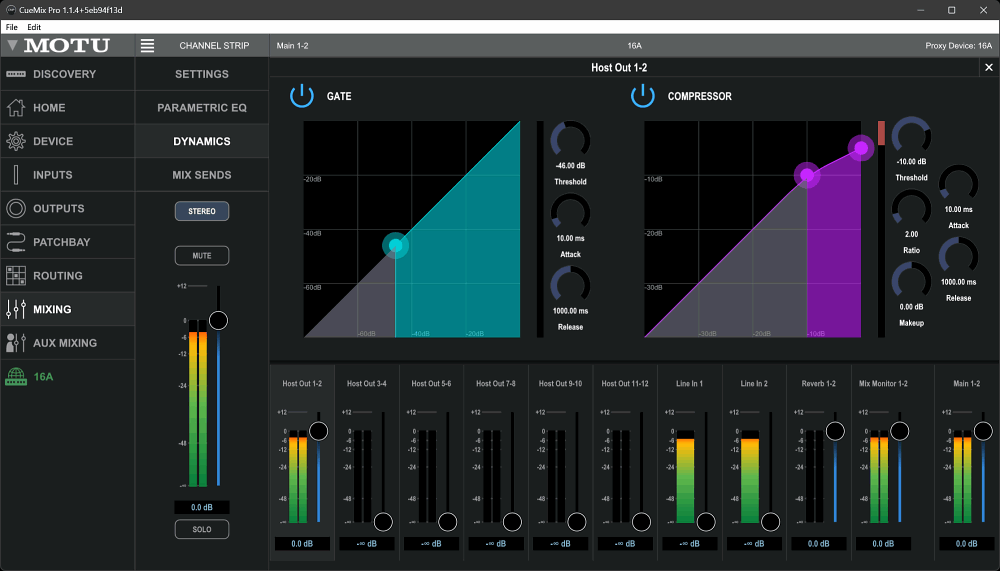Open Home via the house icon

16,108
